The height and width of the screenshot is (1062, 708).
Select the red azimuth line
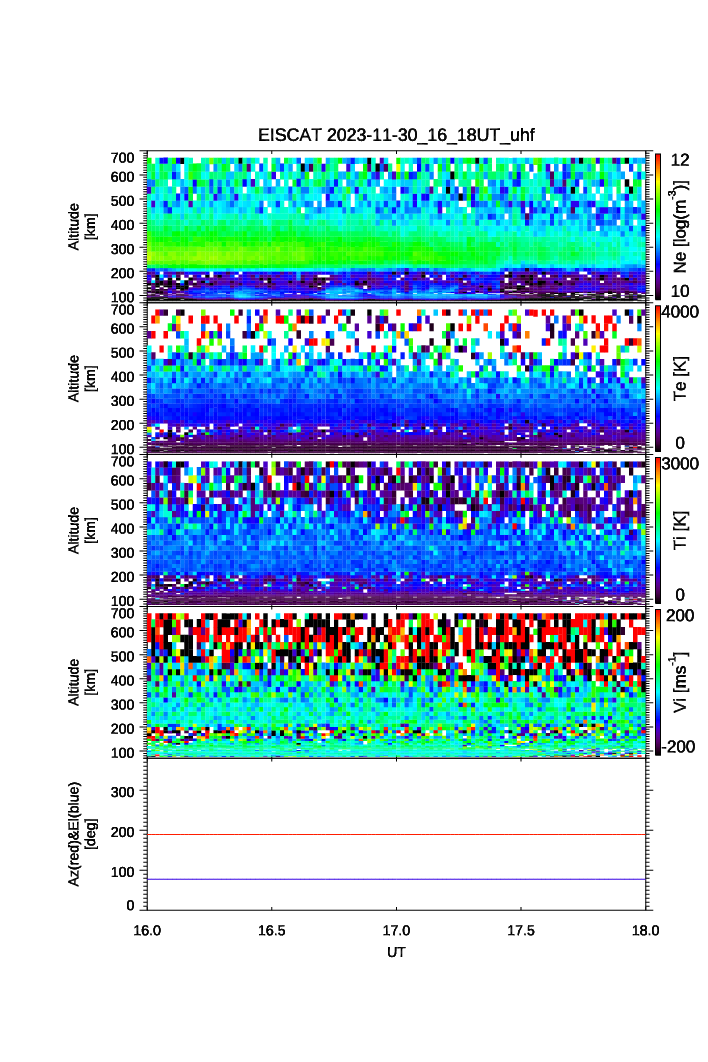tap(397, 834)
